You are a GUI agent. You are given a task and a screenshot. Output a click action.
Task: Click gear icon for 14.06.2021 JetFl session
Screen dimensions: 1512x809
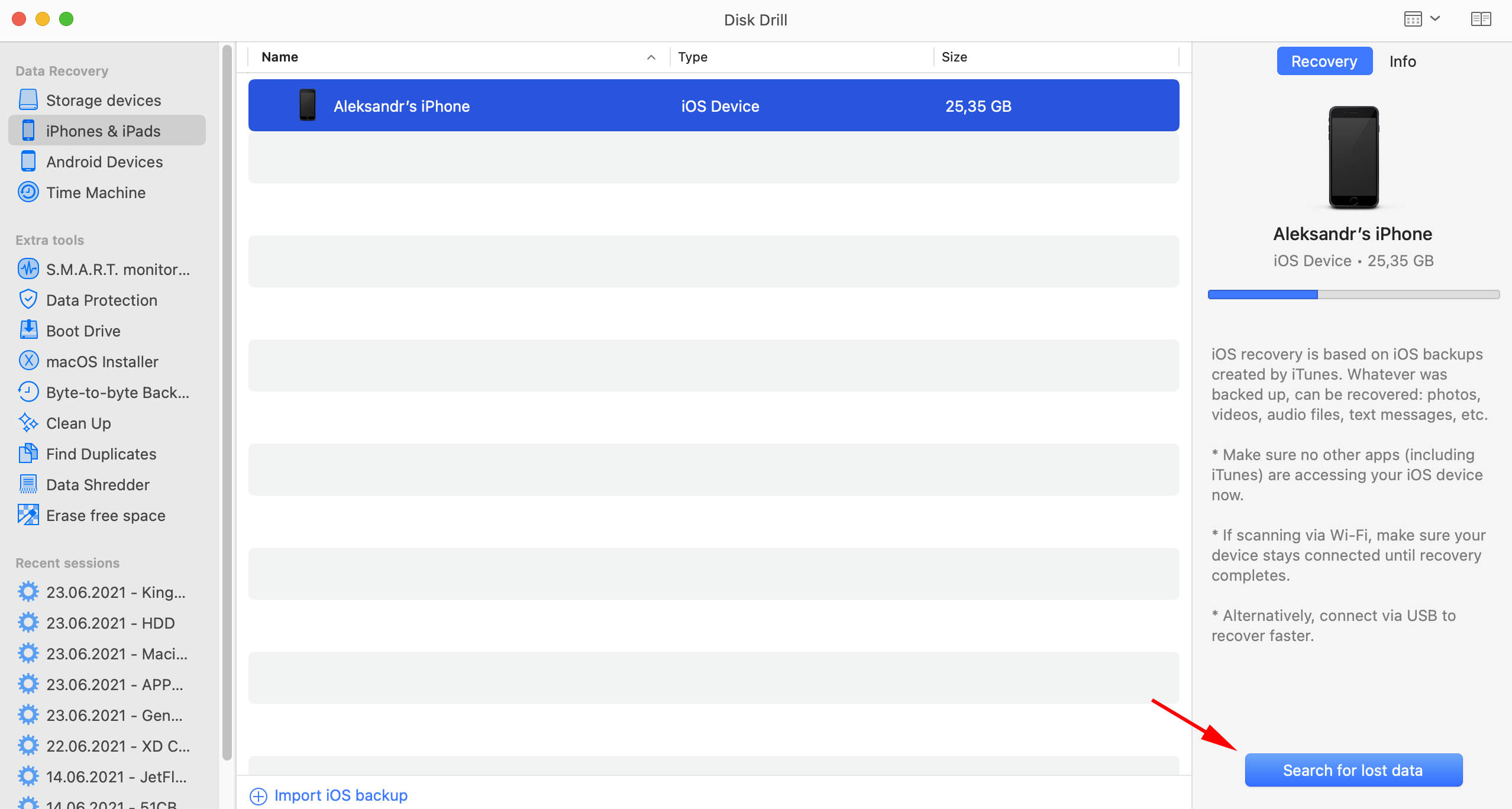28,776
